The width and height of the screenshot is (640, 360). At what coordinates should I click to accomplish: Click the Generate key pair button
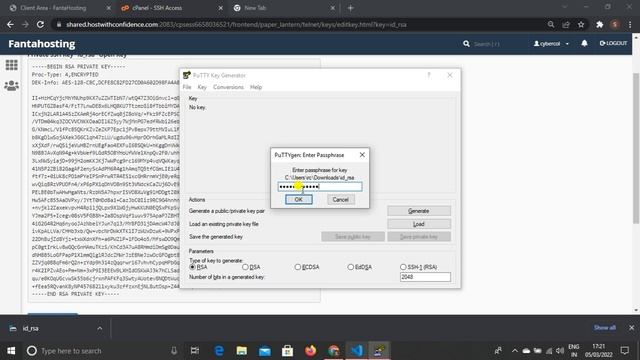[419, 211]
